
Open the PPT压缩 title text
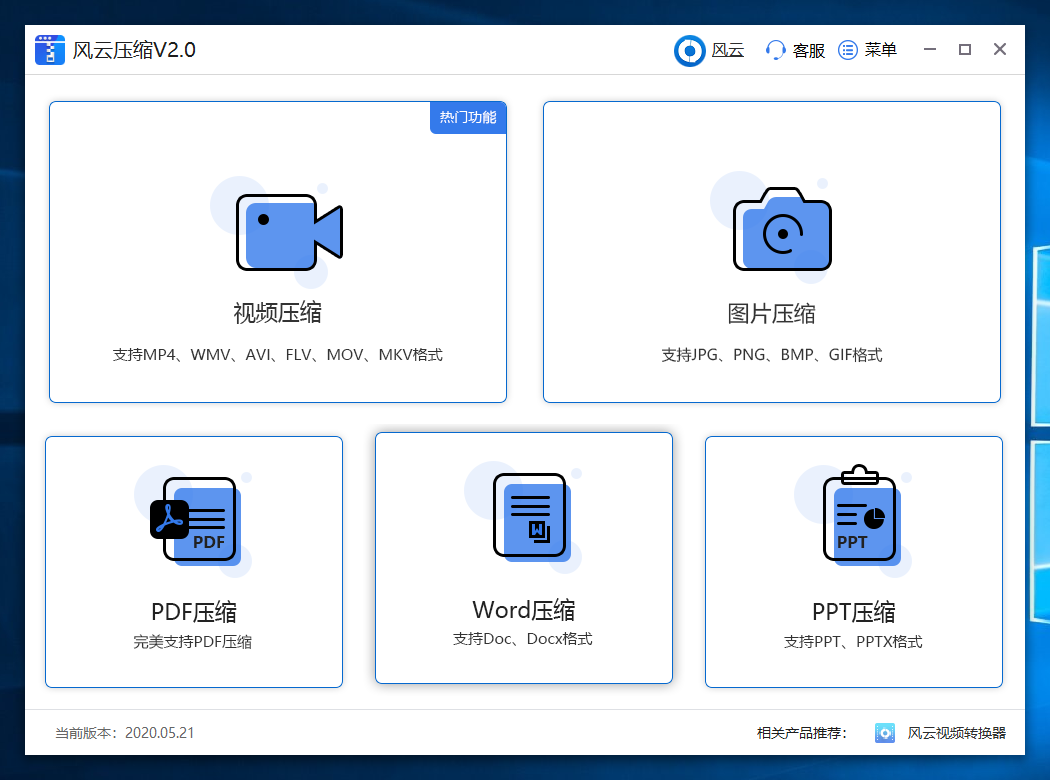point(854,612)
